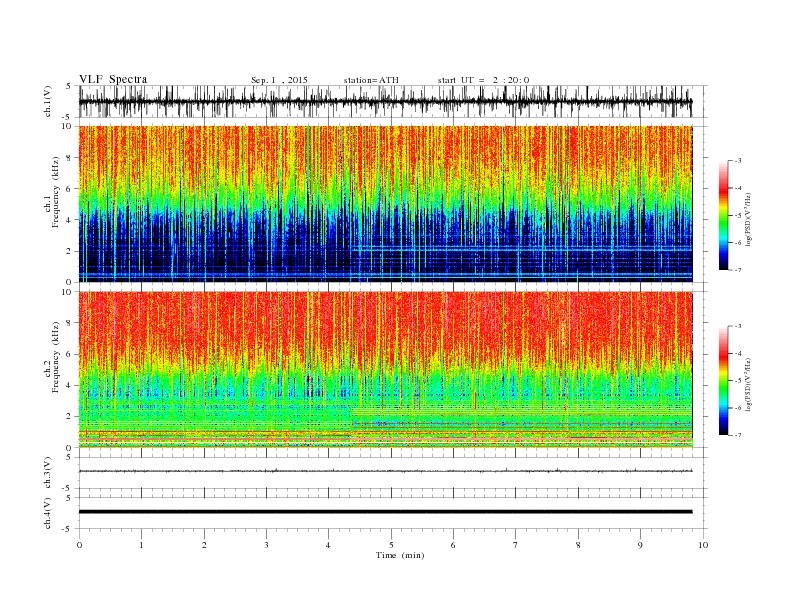
Task: Click the "ch.1(V)" waveform axis label
Action: coord(48,101)
